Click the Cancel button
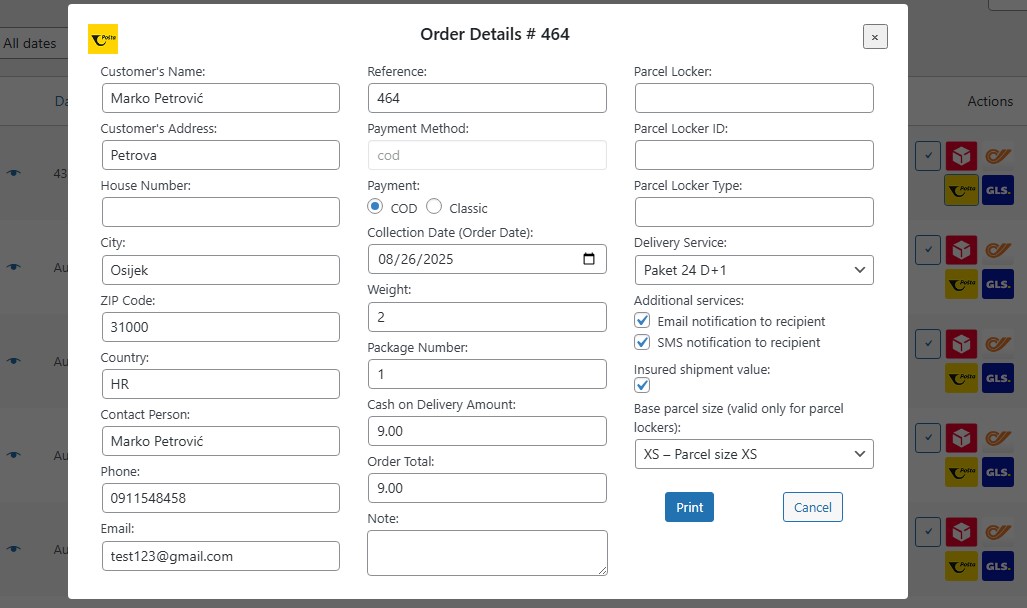This screenshot has width=1027, height=608. pos(812,507)
